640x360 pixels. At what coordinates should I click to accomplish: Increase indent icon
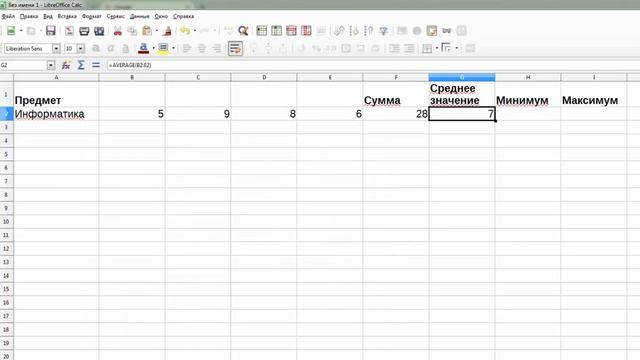394,48
